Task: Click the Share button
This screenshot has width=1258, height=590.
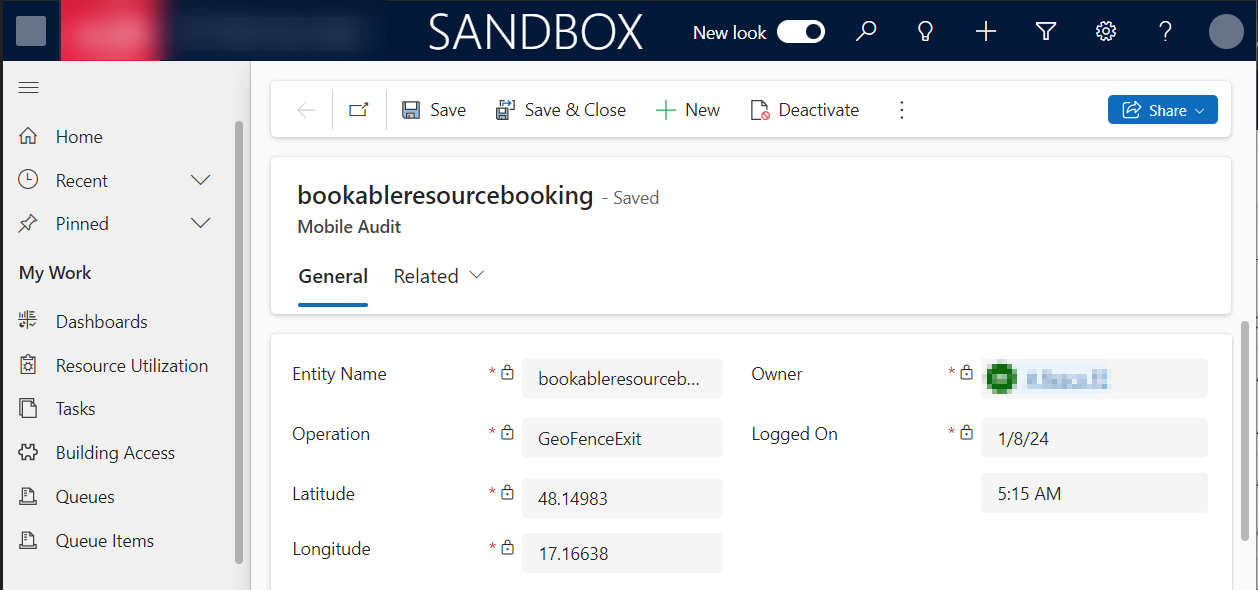Action: pyautogui.click(x=1163, y=110)
